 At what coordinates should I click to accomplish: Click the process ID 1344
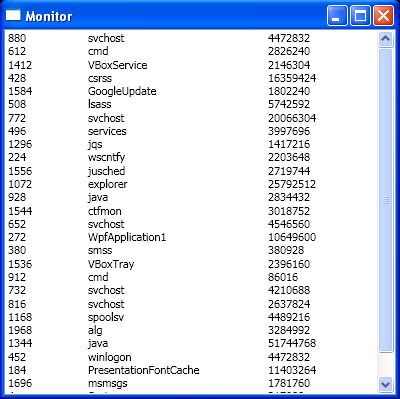tap(20, 343)
